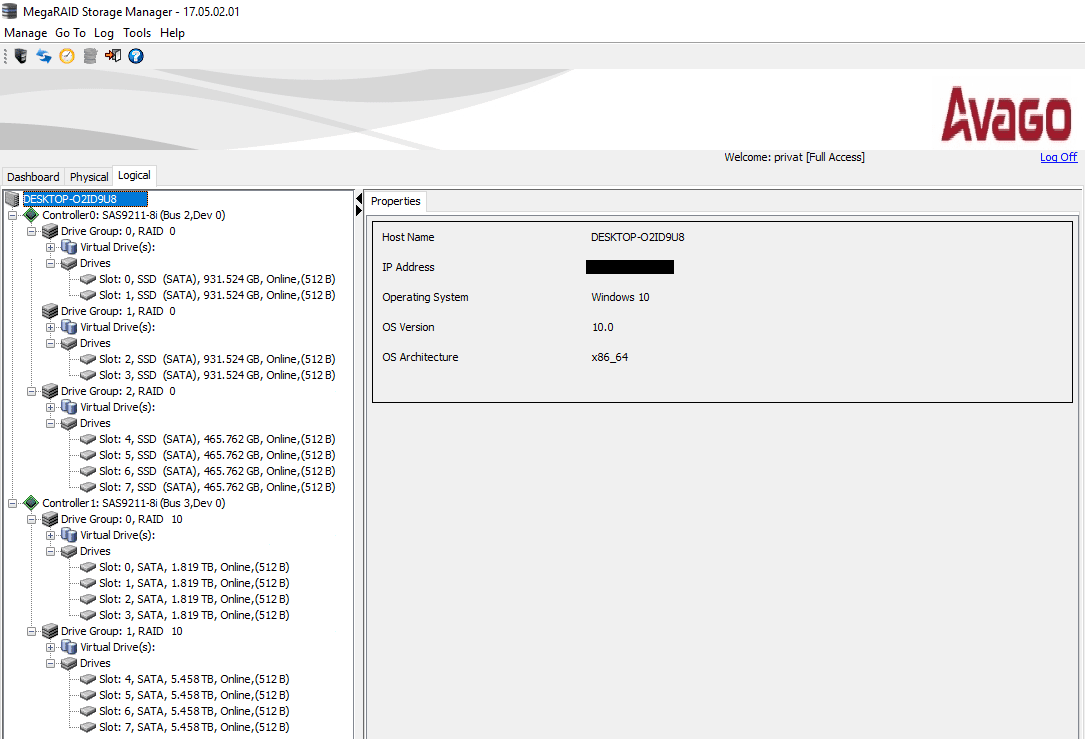Click Virtual Drive(s) cylinder icon under Drive Group 2
The width and height of the screenshot is (1085, 739).
click(69, 407)
